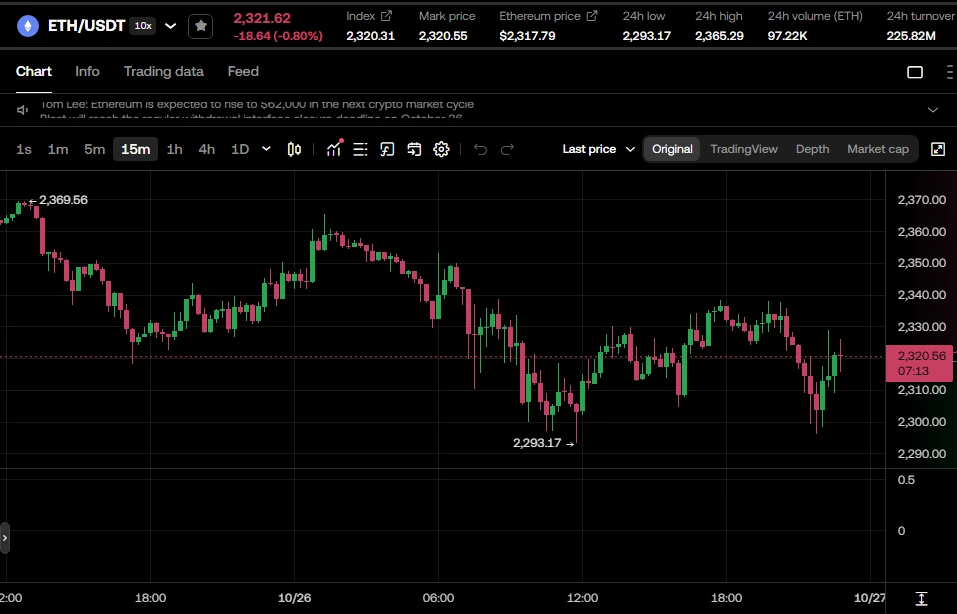Open the Last price dropdown
Image resolution: width=957 pixels, height=614 pixels.
coord(599,150)
